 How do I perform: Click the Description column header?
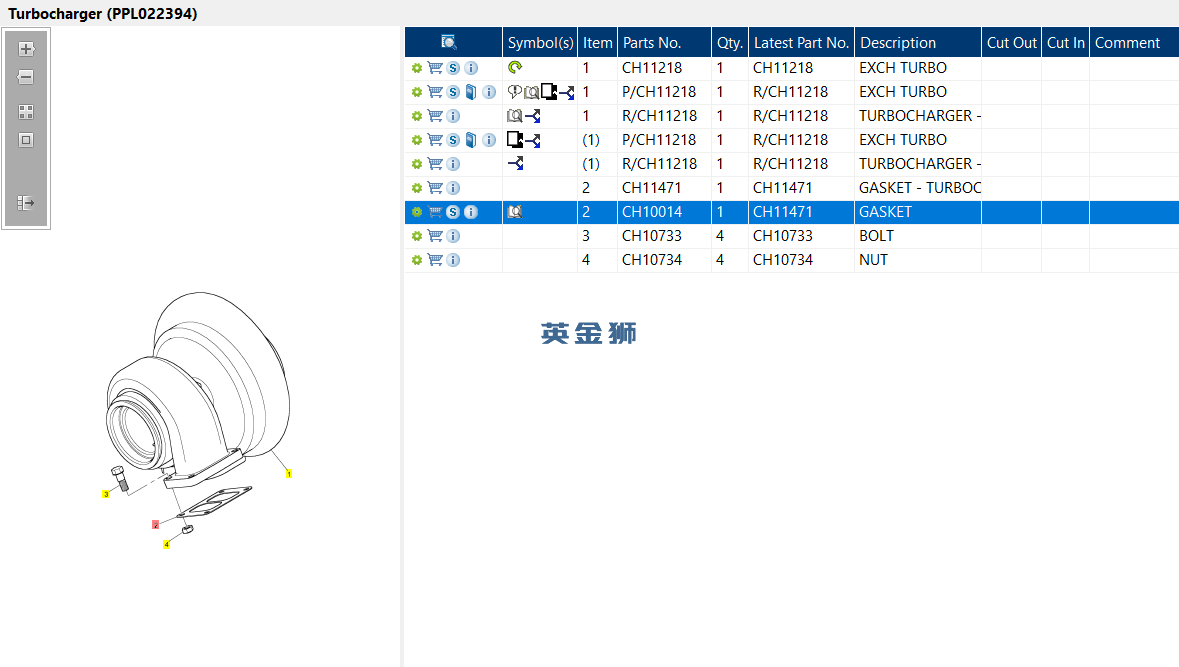(x=918, y=42)
